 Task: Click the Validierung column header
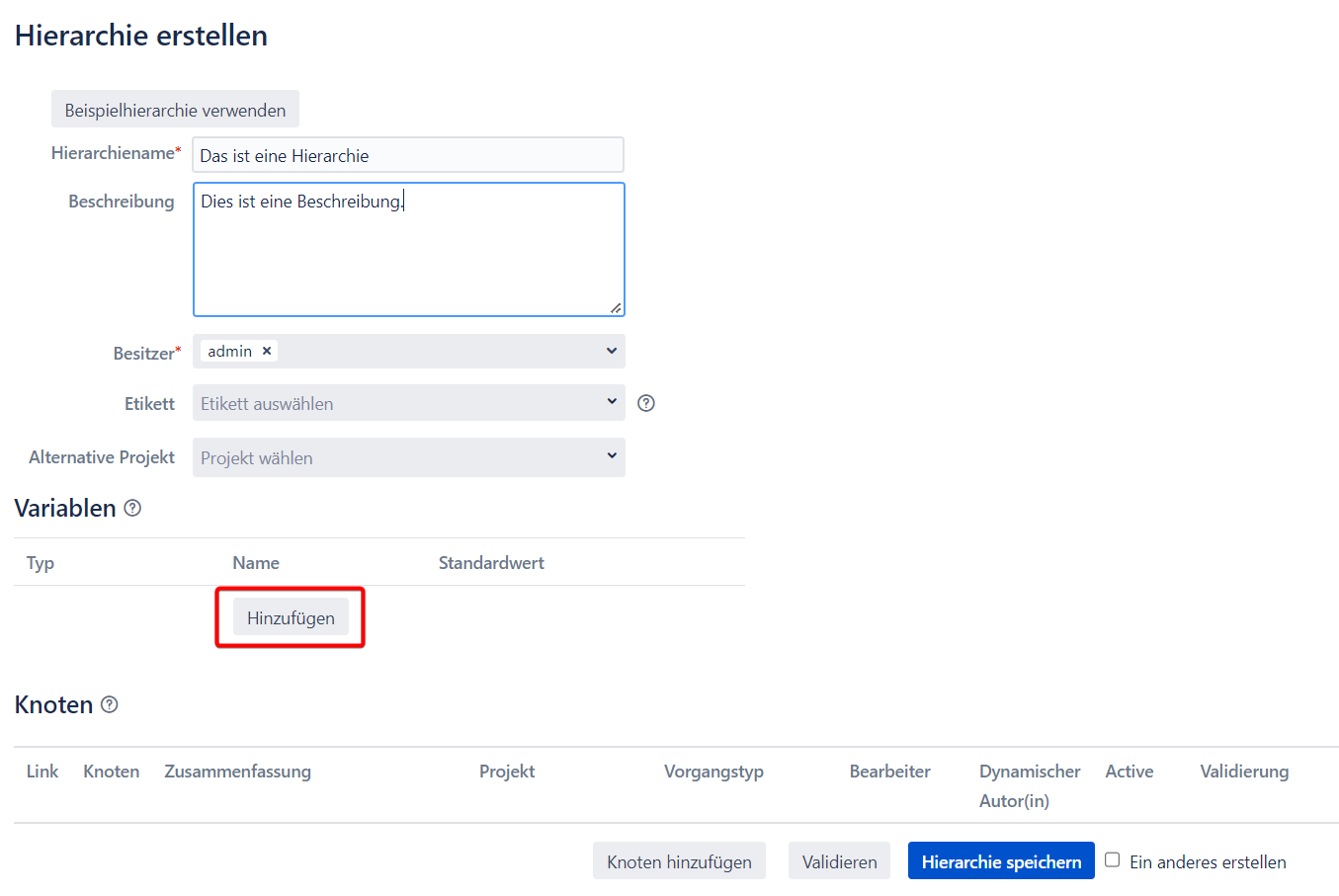pos(1243,772)
